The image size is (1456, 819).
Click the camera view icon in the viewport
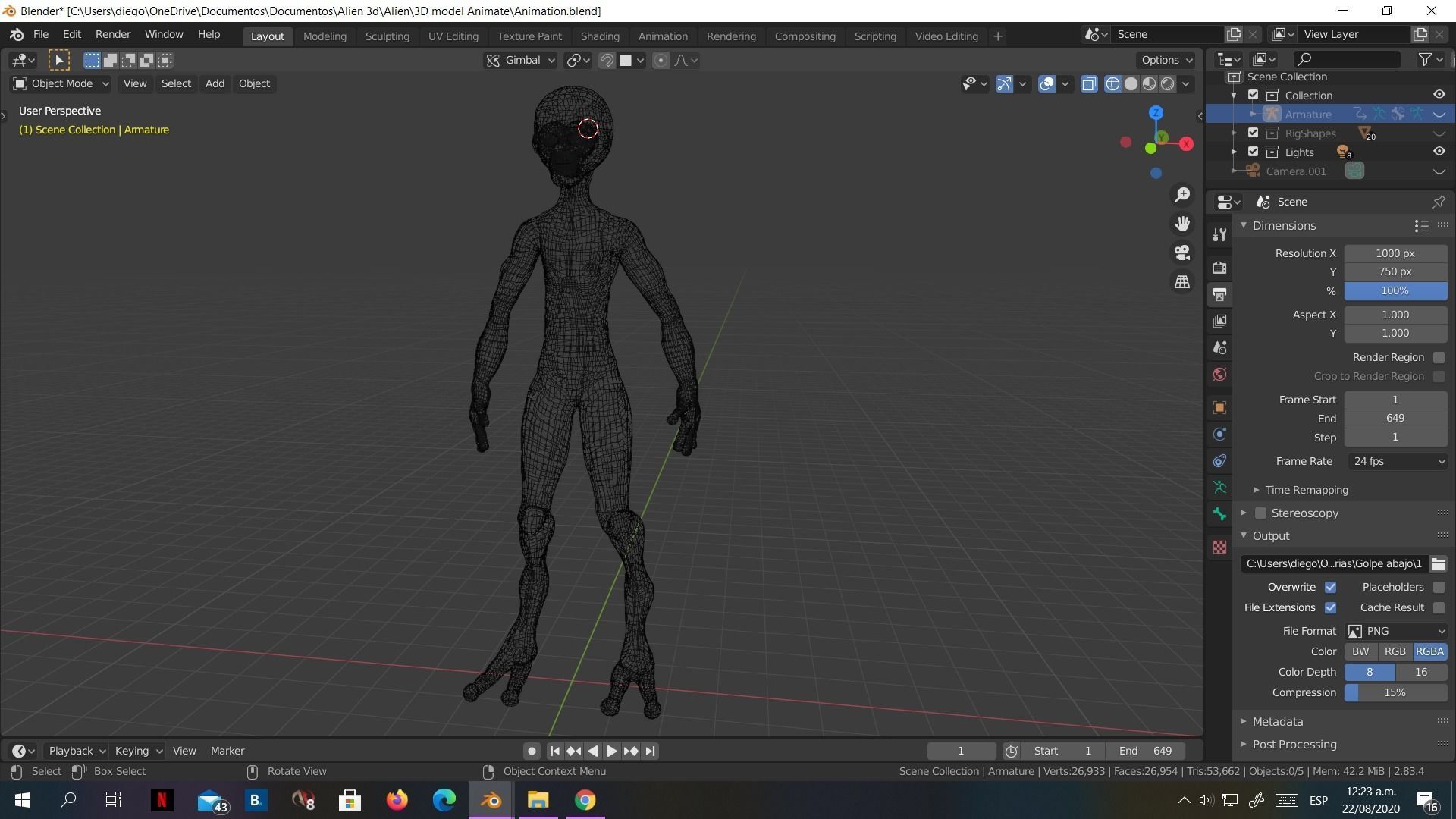pyautogui.click(x=1182, y=253)
